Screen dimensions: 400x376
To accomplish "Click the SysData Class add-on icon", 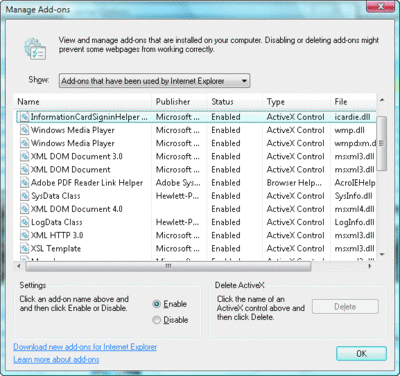I will tap(24, 196).
